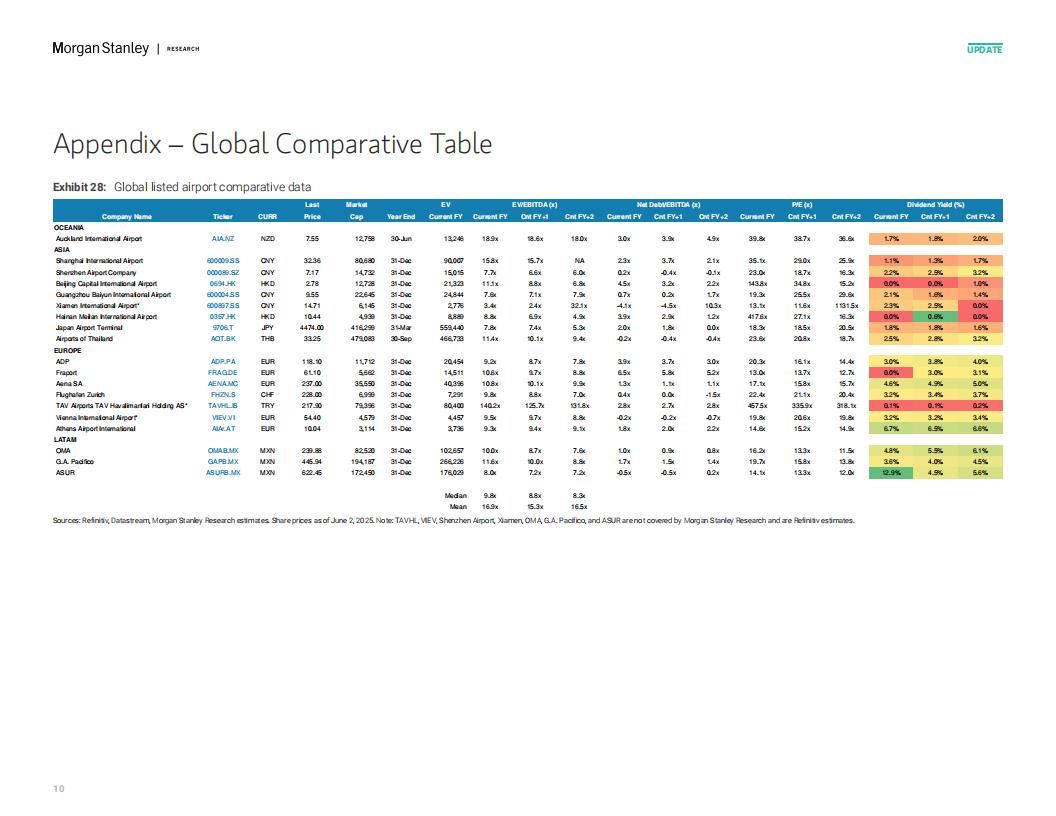
Task: Click the NZD currency cell
Action: [267, 238]
